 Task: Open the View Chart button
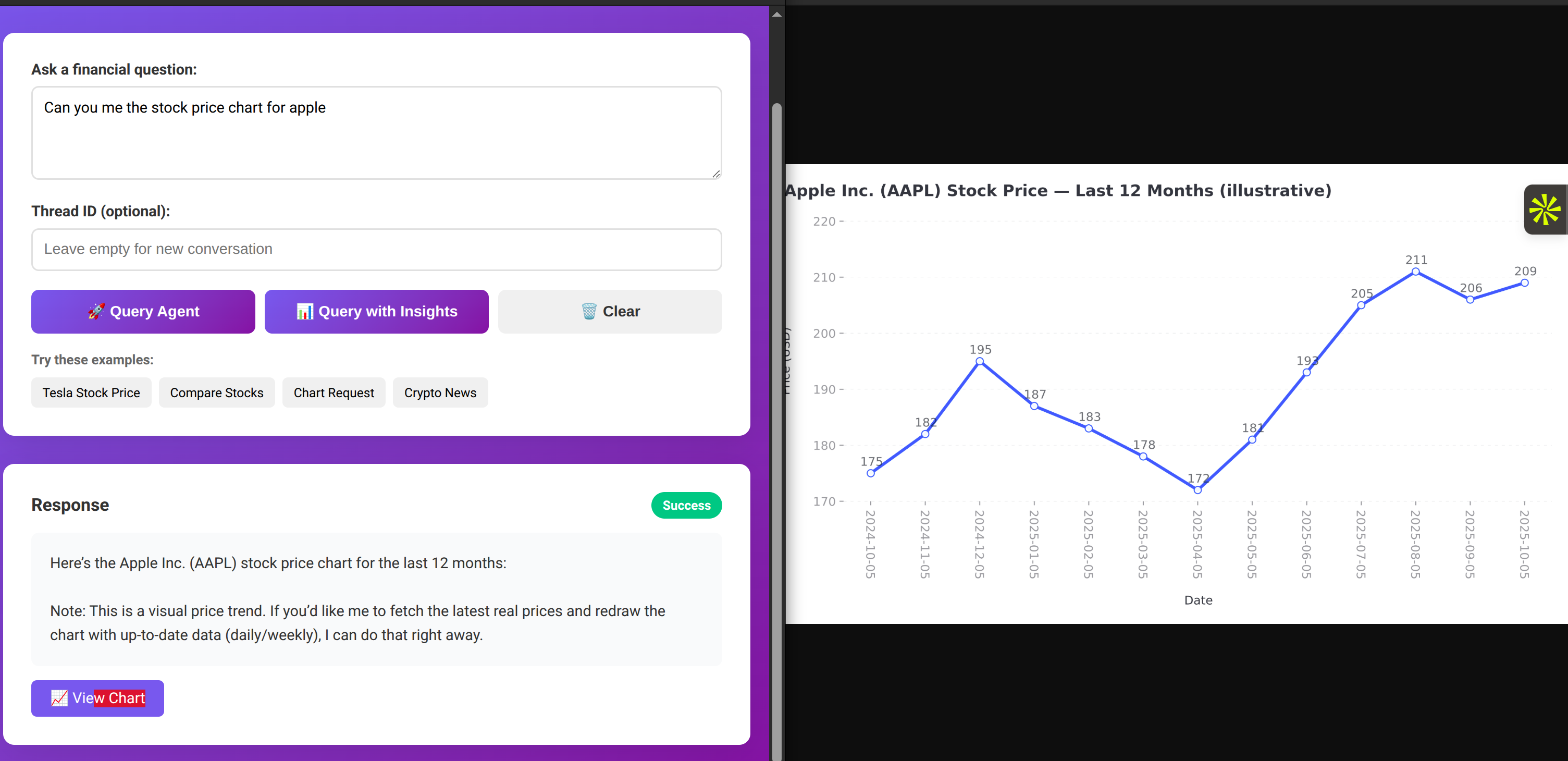click(x=97, y=698)
